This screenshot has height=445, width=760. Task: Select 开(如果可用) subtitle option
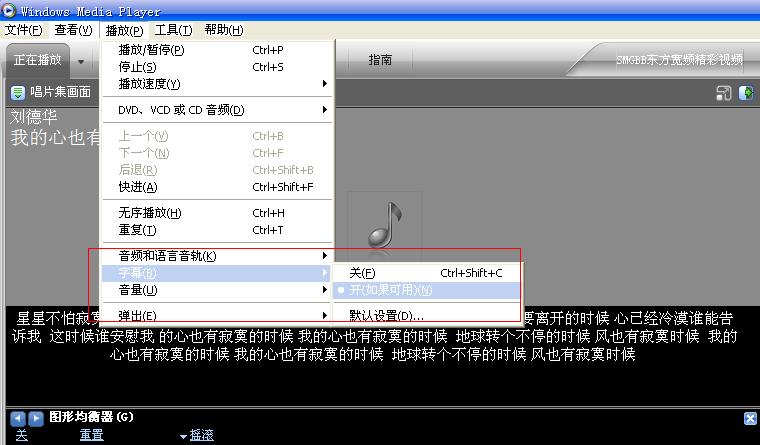[426, 290]
